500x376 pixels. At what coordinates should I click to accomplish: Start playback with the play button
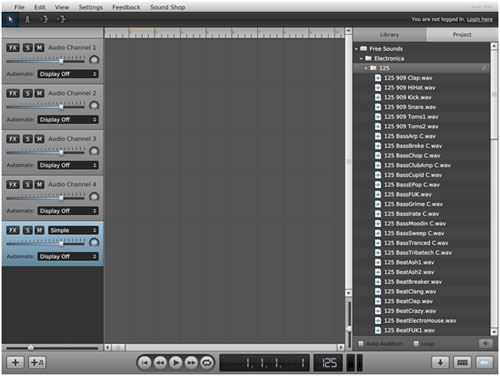click(176, 363)
